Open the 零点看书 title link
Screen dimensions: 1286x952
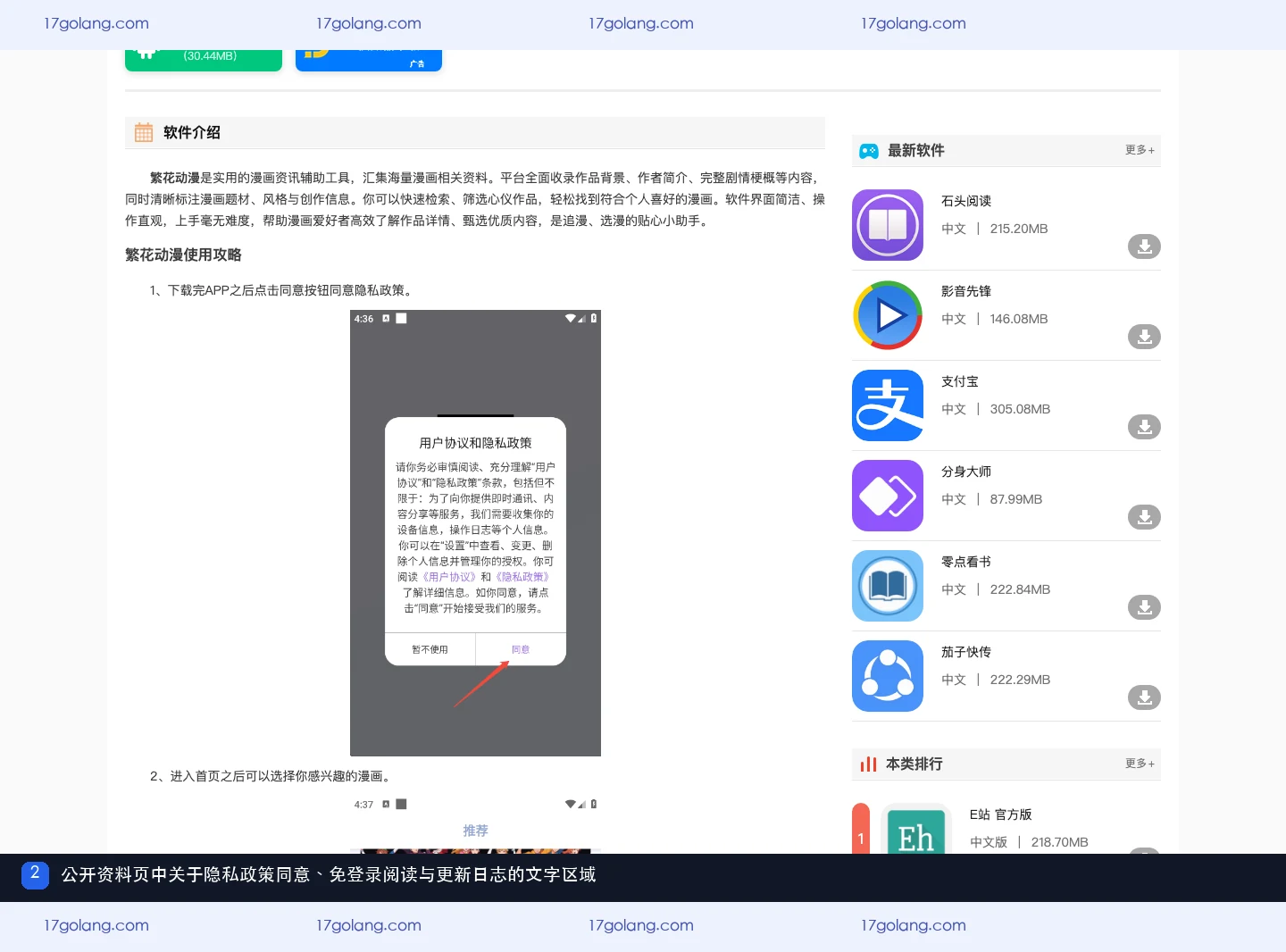point(966,562)
